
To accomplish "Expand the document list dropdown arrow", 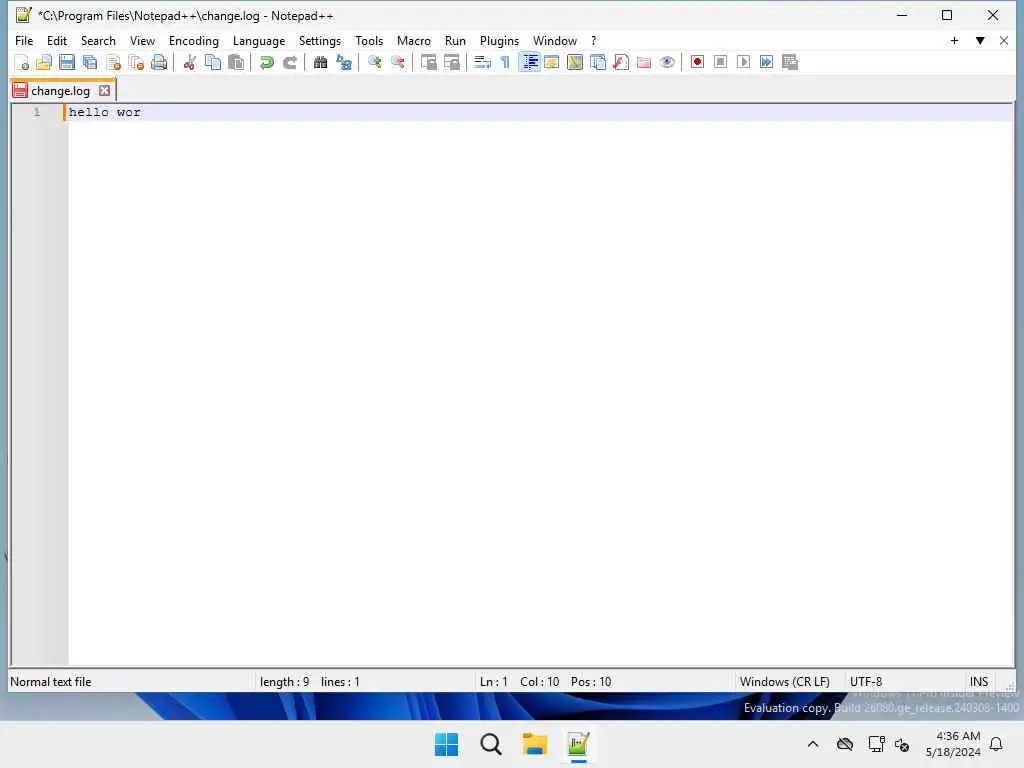I will coord(980,40).
